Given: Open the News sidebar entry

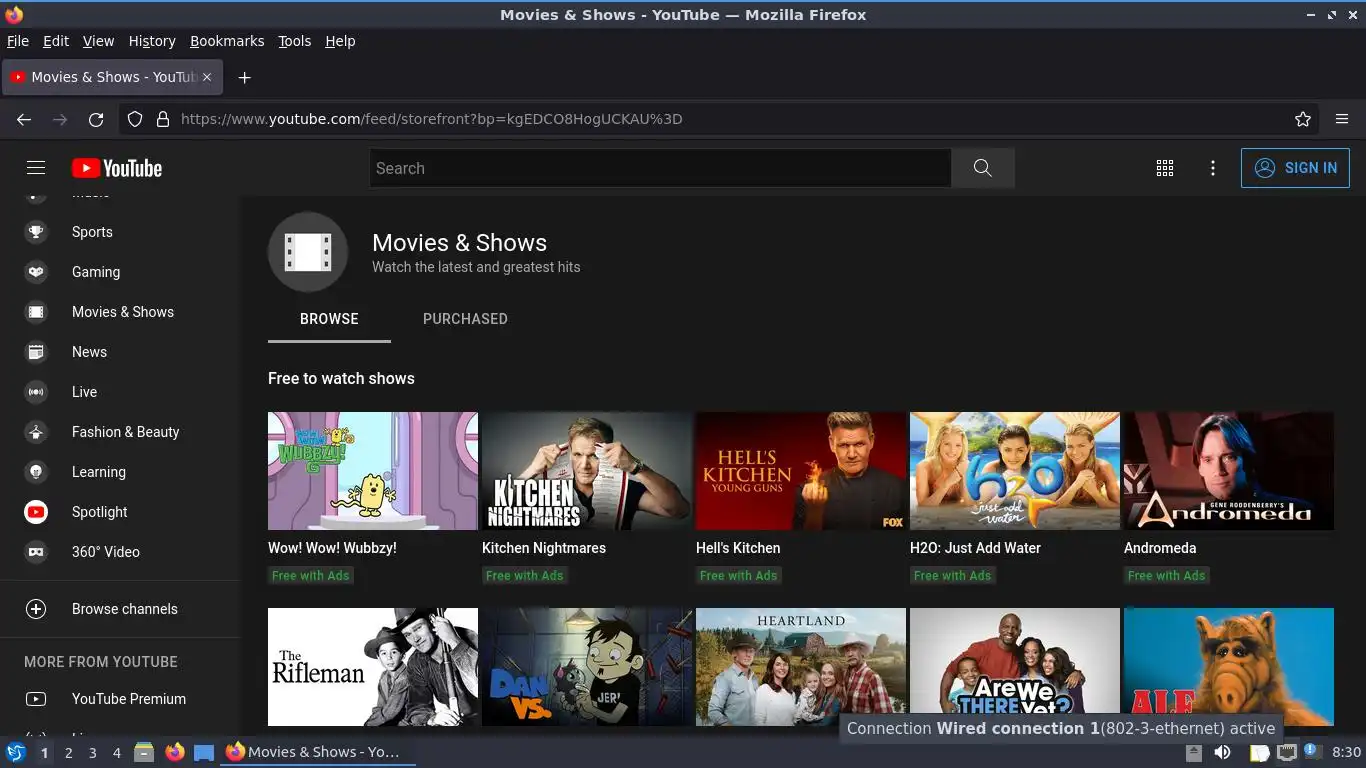Looking at the screenshot, I should coord(120,352).
